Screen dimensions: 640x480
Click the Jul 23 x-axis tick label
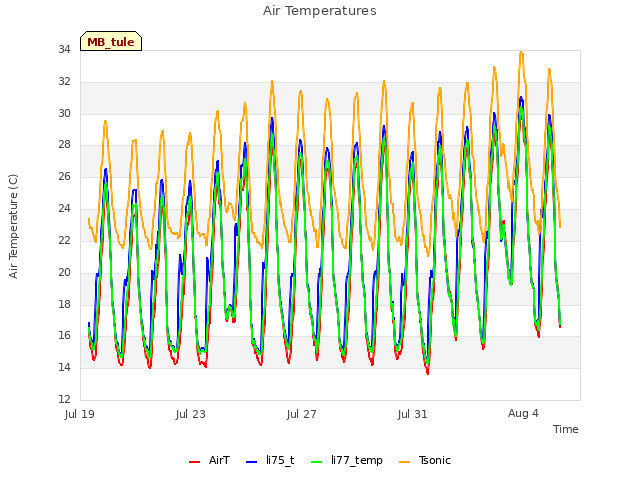coord(191,414)
